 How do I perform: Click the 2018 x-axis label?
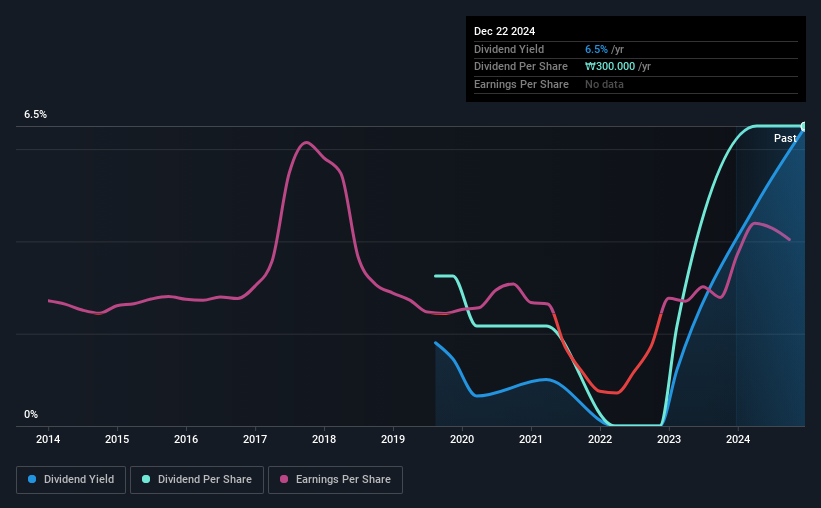pos(324,439)
